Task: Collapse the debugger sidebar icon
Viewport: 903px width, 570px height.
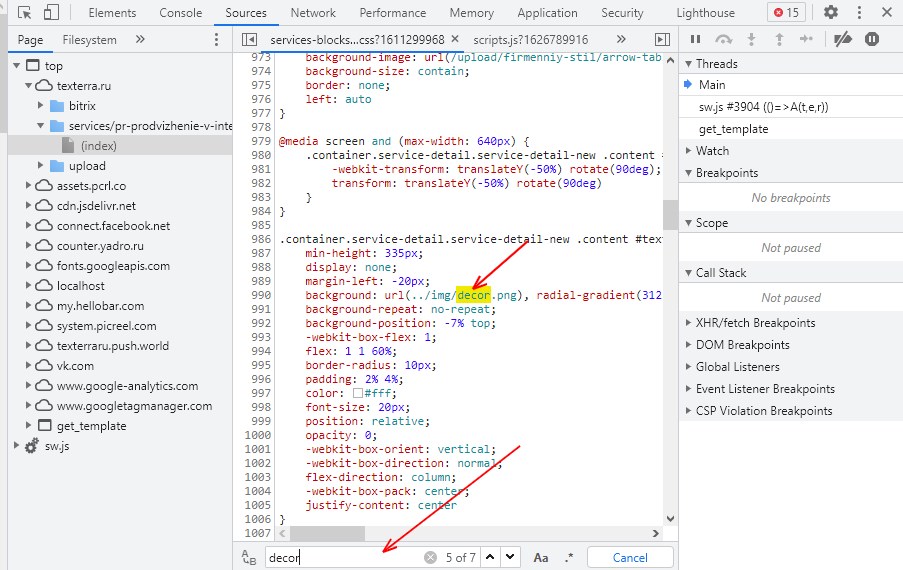Action: 662,39
